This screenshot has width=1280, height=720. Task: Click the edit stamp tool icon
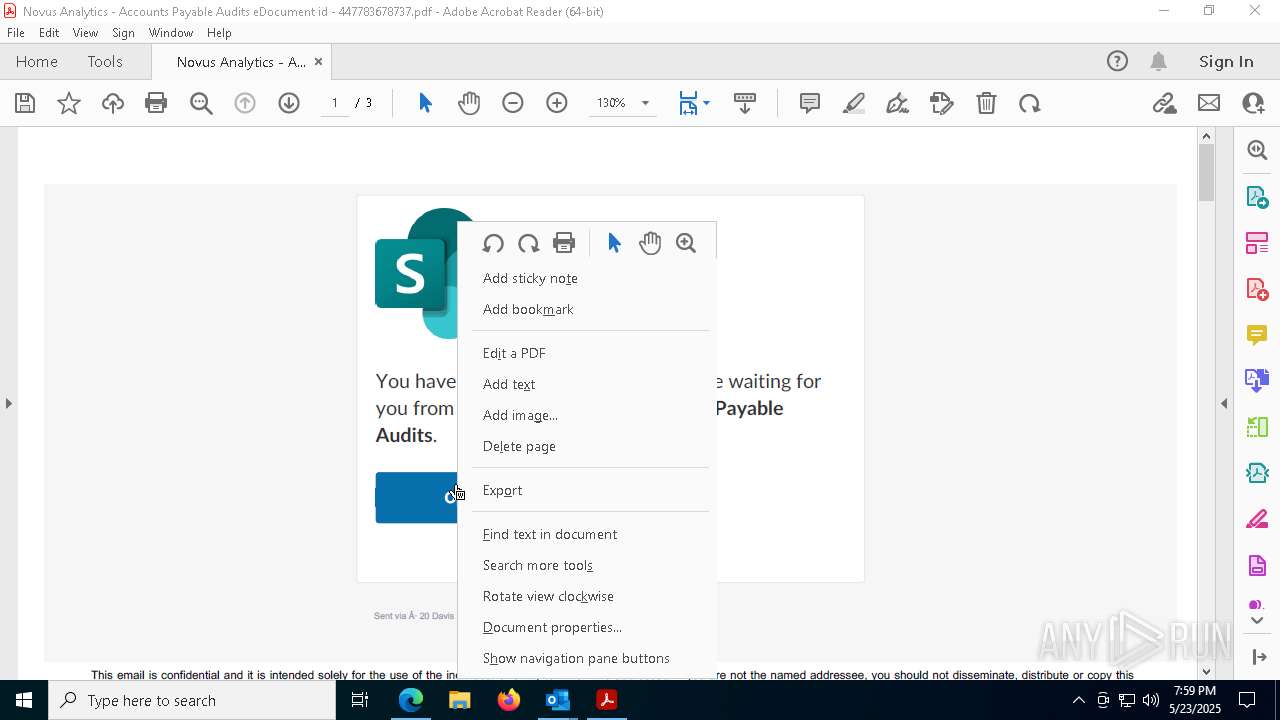point(942,103)
